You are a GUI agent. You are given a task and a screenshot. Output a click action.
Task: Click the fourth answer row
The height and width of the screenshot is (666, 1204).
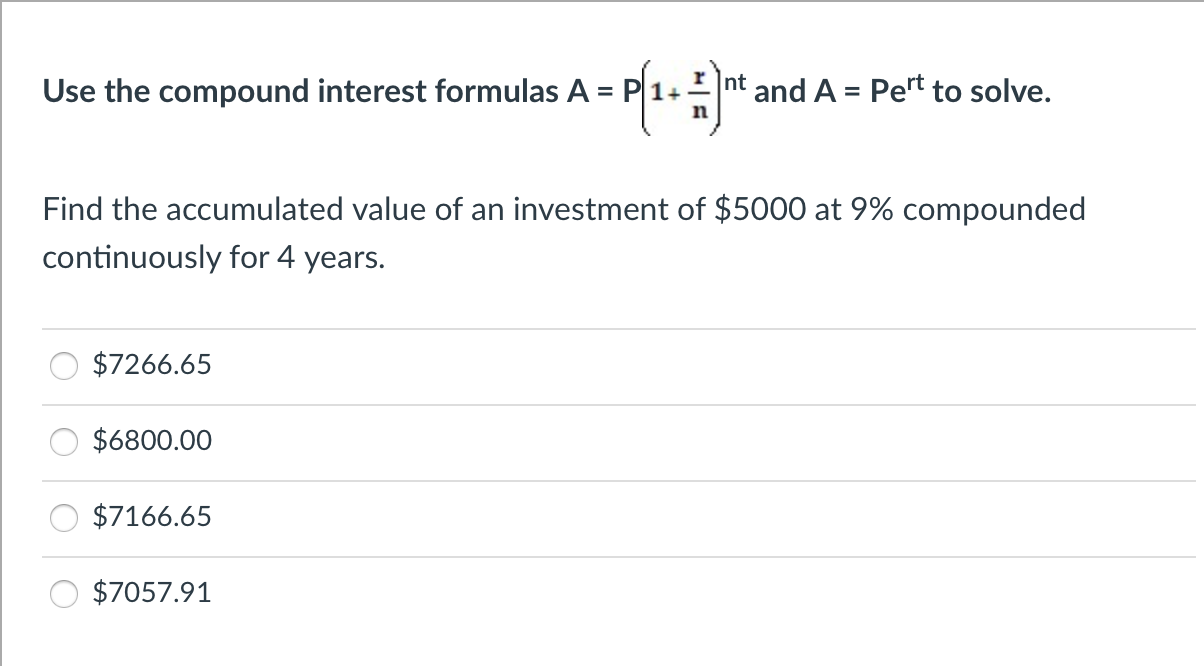tap(400, 593)
